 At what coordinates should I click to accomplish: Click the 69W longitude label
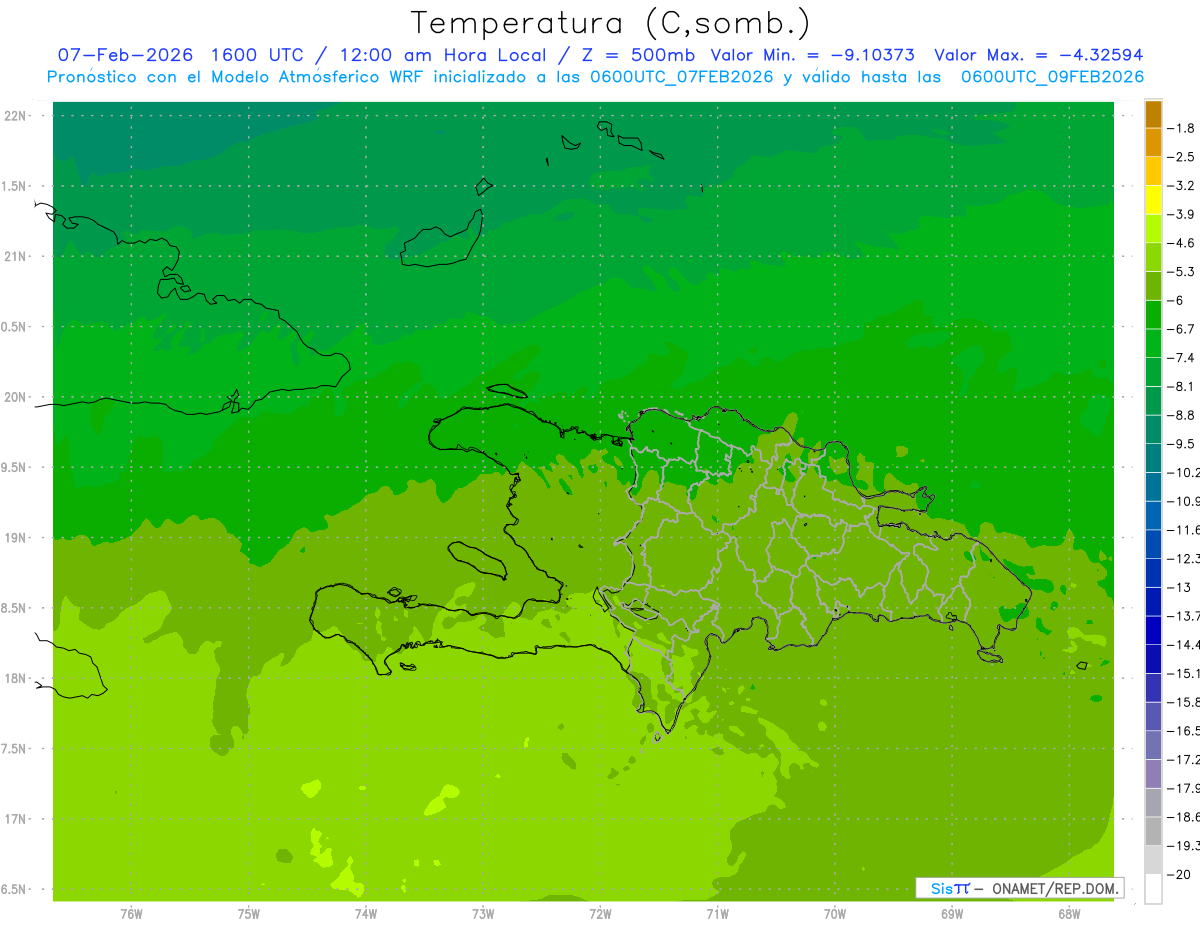click(952, 914)
